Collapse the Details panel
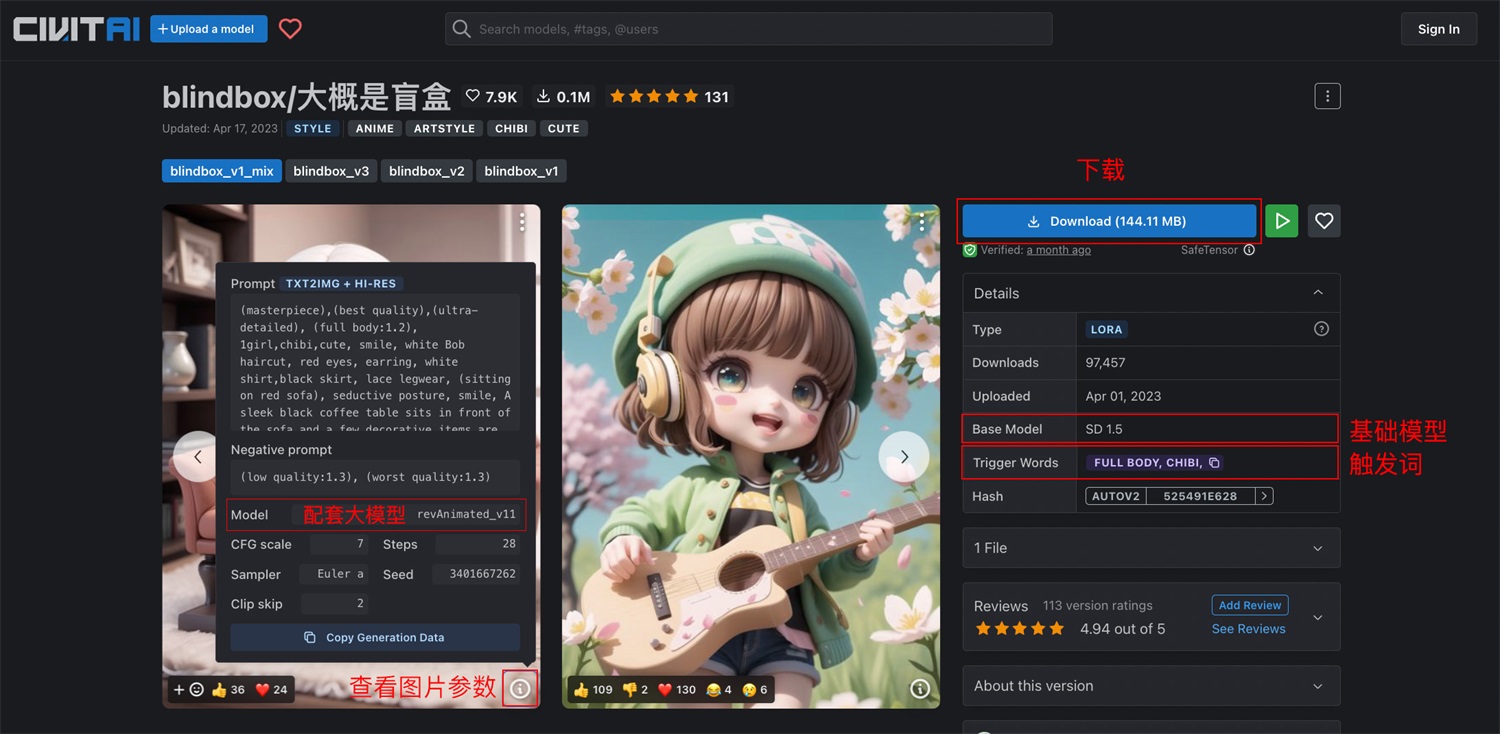Viewport: 1500px width, 734px height. click(x=1316, y=292)
